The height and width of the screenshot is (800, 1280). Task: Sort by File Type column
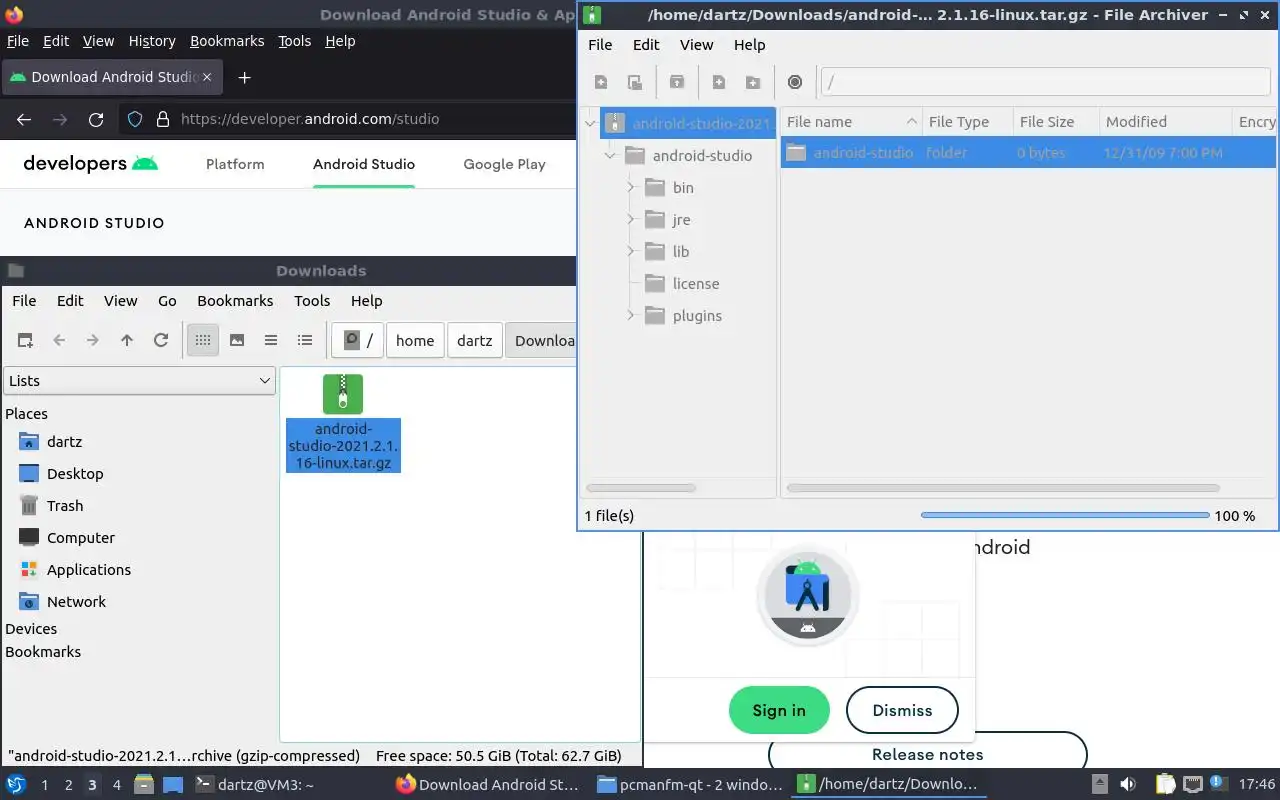[967, 122]
